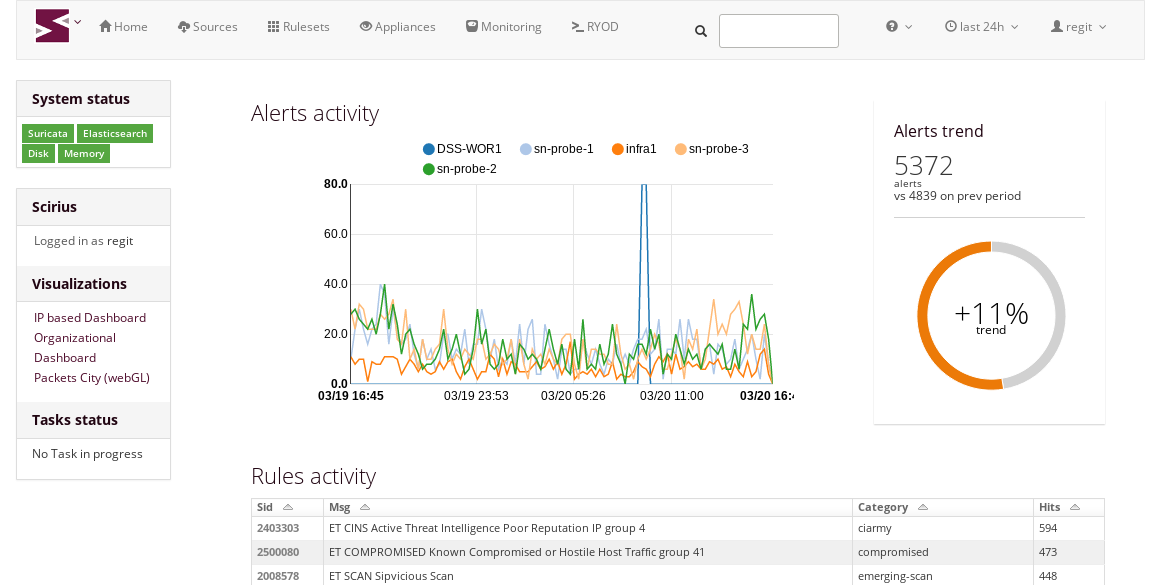1164x585 pixels.
Task: Click the 5372 alerts count
Action: 923,166
